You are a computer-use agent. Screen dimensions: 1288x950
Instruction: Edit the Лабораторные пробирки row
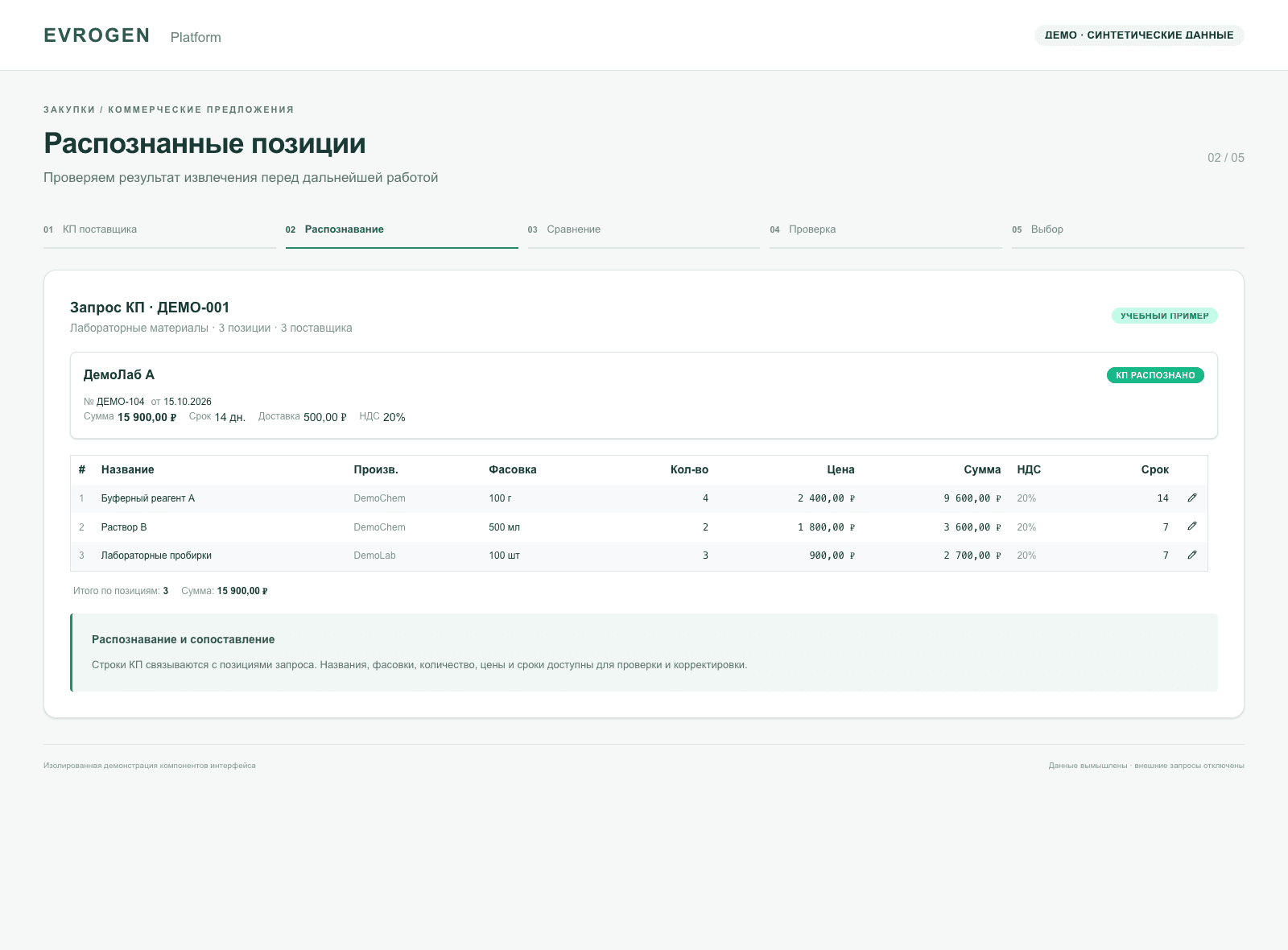pos(1192,556)
